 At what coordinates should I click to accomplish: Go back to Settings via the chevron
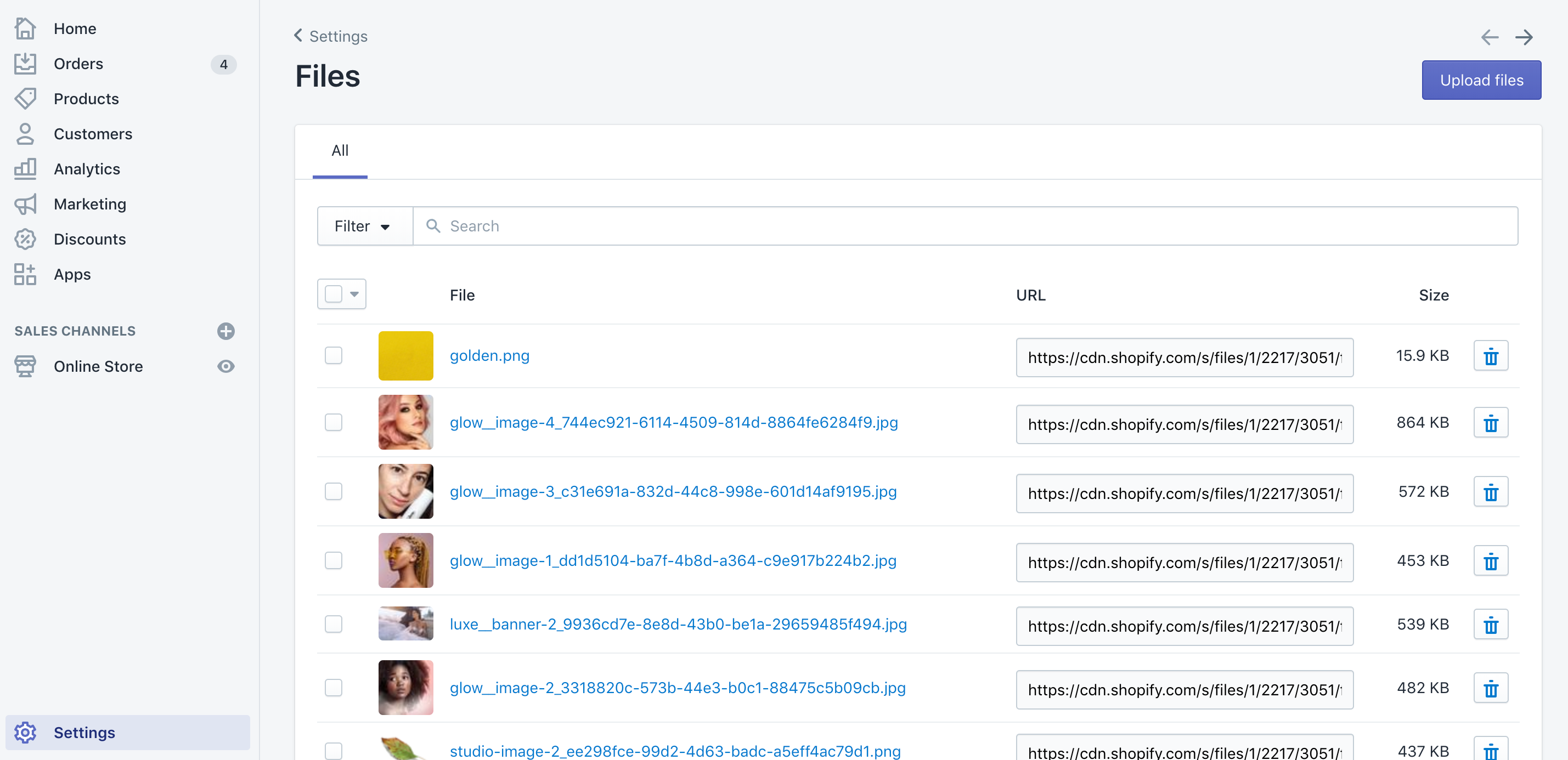tap(298, 36)
